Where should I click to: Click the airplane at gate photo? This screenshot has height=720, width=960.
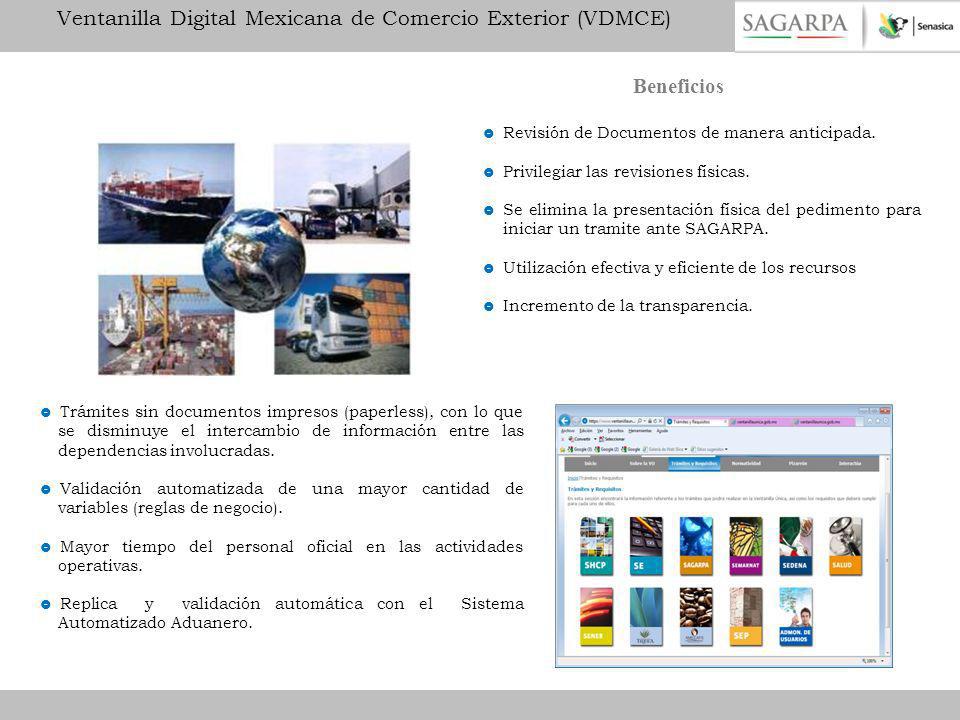[x=342, y=193]
